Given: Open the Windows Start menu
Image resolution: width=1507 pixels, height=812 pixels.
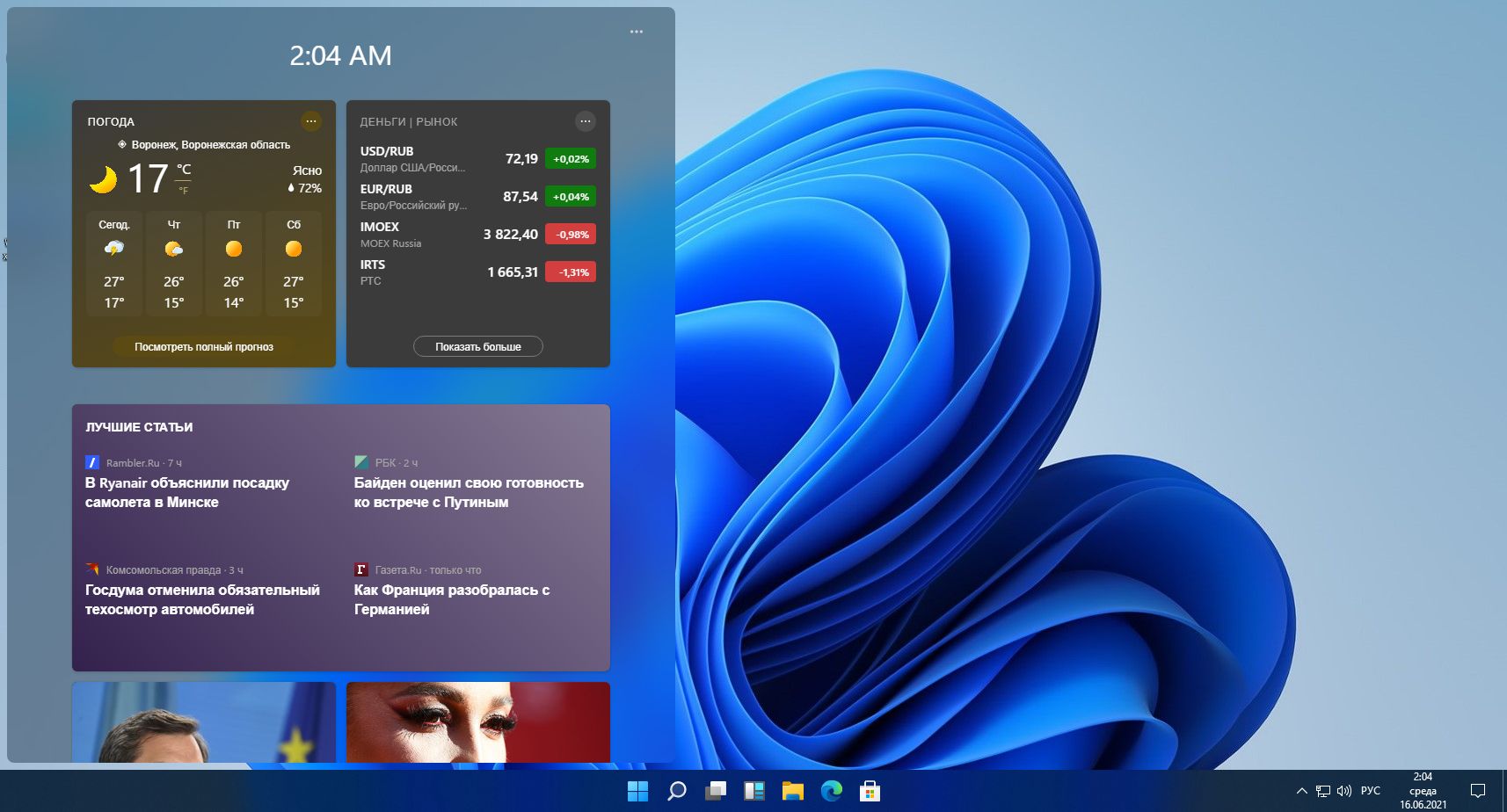Looking at the screenshot, I should [637, 791].
